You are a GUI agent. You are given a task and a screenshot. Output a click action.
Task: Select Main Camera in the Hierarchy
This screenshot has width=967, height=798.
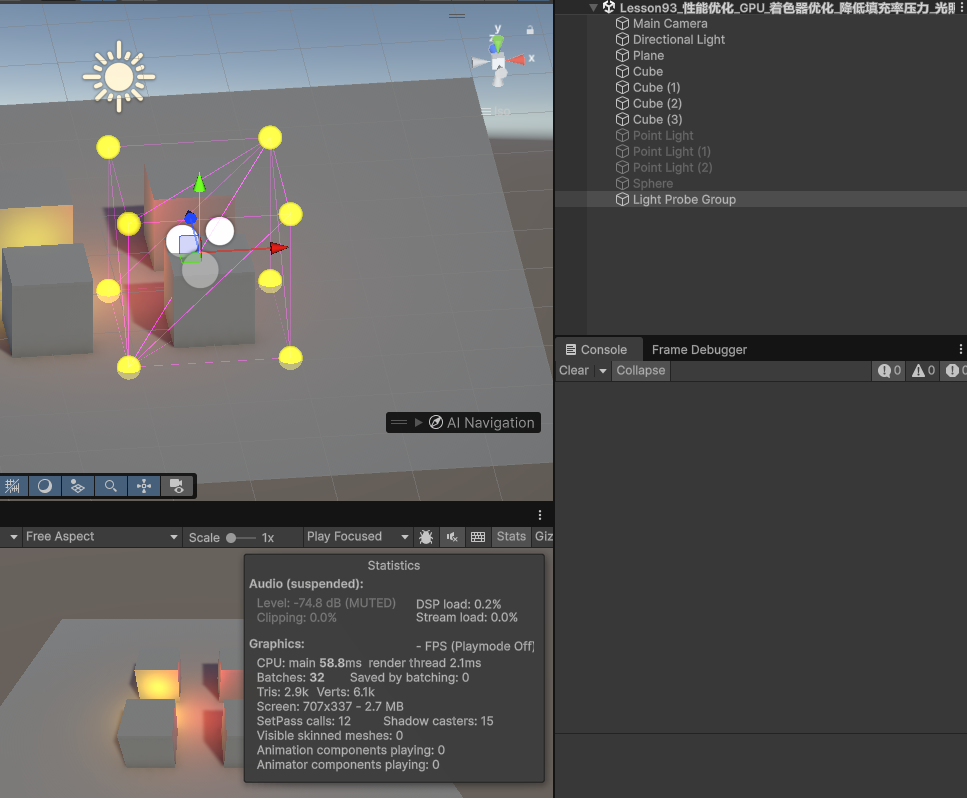[x=669, y=23]
